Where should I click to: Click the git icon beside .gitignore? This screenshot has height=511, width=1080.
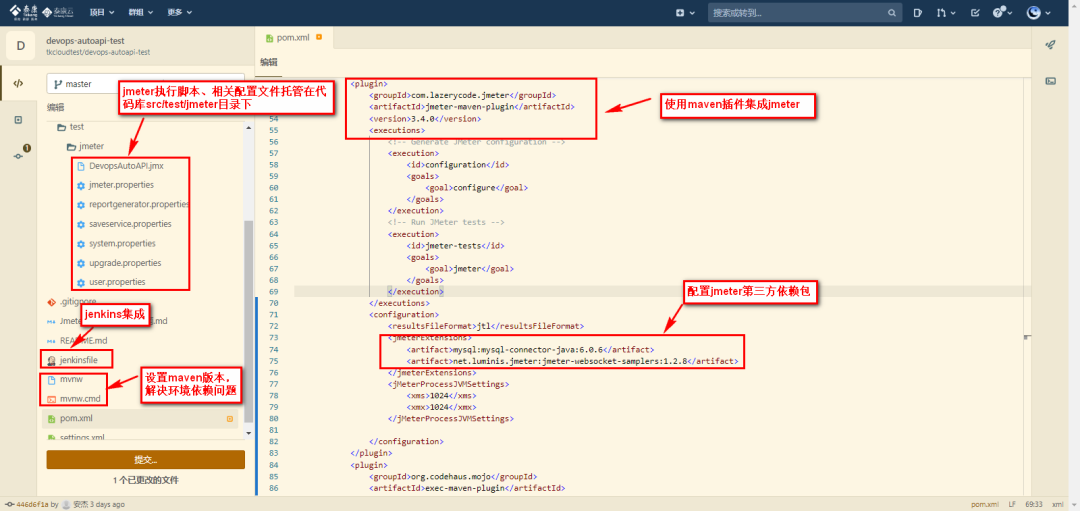coord(51,302)
